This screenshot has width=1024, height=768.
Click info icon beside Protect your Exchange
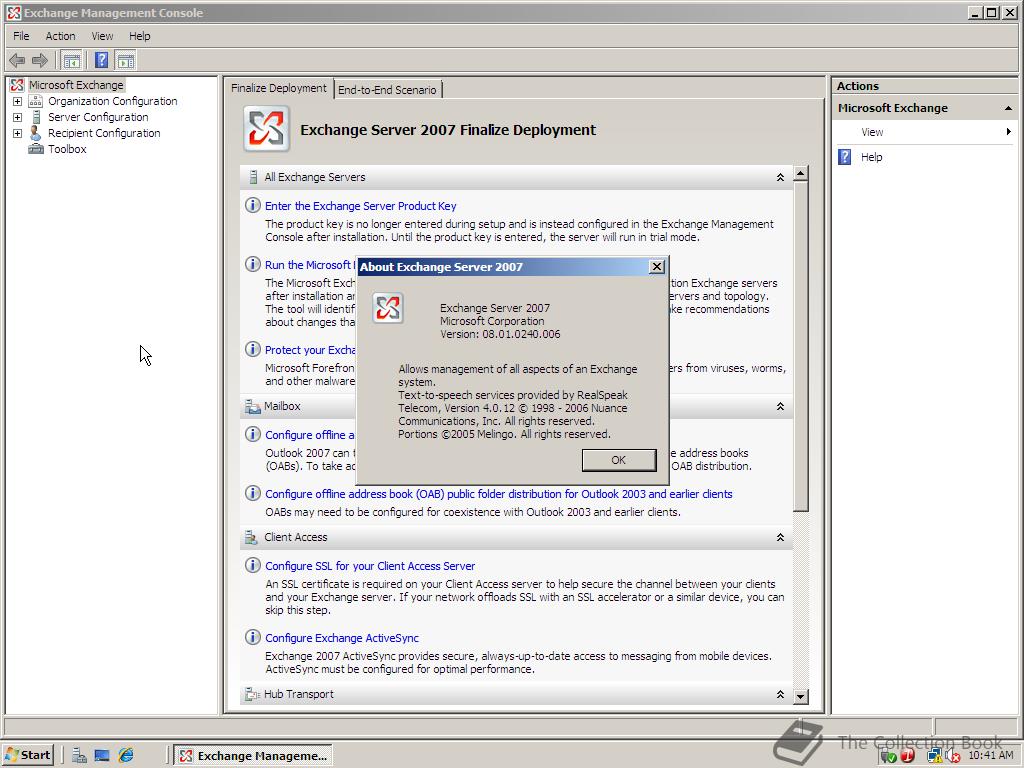point(253,349)
